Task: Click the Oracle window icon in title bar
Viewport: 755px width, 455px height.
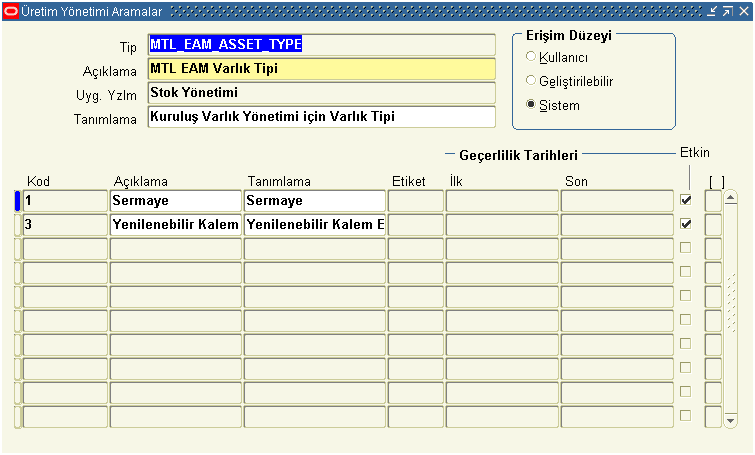Action: (11, 10)
